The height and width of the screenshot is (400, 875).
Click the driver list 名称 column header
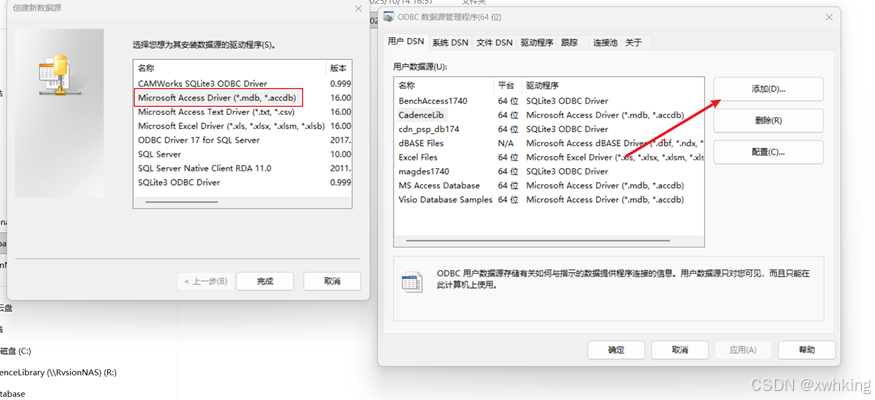pos(229,68)
